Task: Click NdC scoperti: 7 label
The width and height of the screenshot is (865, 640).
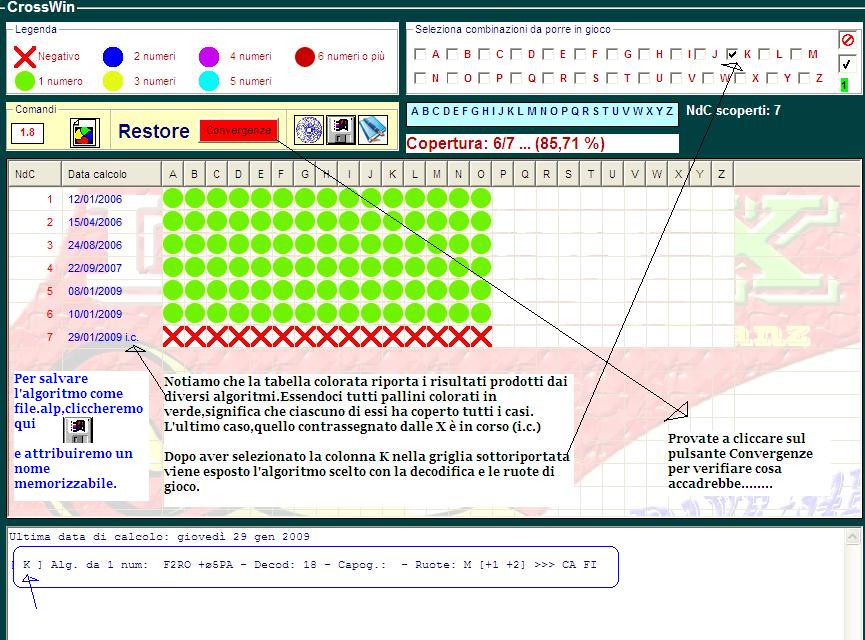Action: click(x=733, y=110)
